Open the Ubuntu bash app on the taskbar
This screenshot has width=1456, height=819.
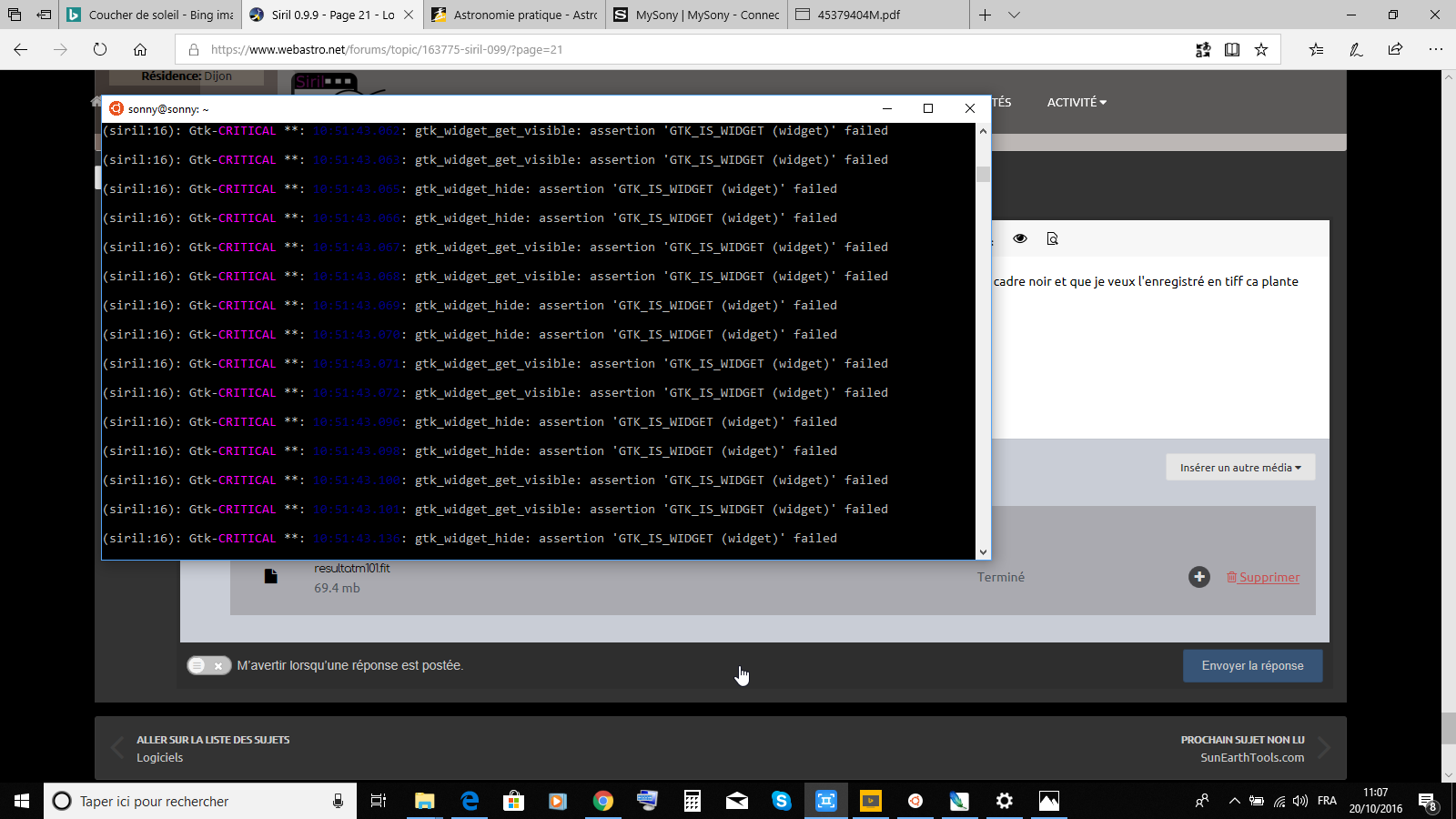tap(915, 801)
